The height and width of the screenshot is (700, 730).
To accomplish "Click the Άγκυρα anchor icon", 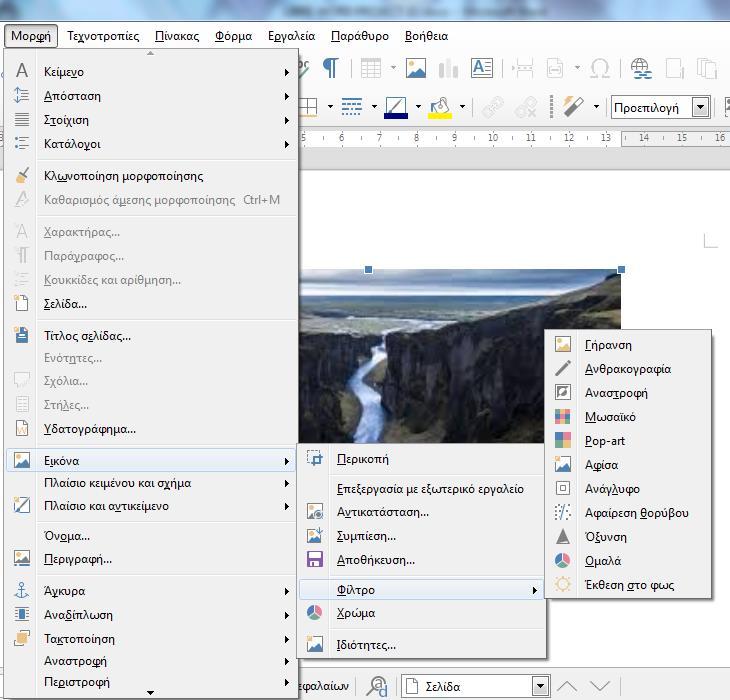I will 21,590.
